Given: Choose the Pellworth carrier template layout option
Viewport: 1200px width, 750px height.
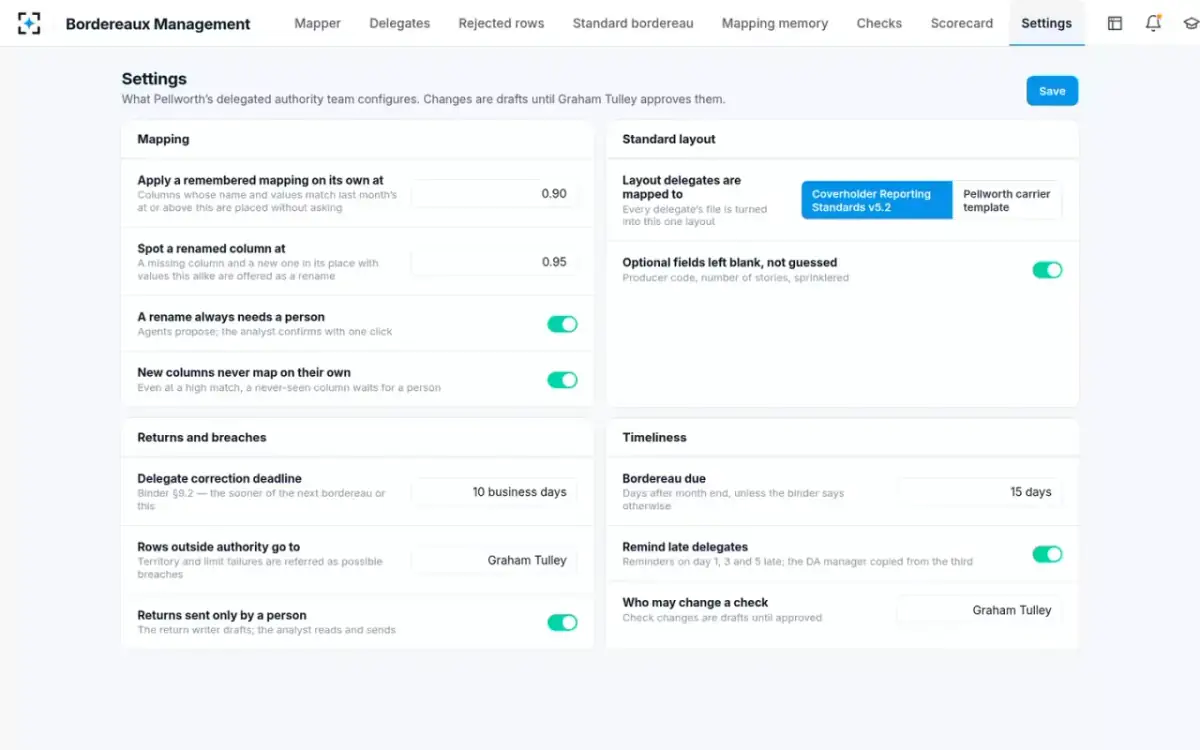Looking at the screenshot, I should 1007,201.
